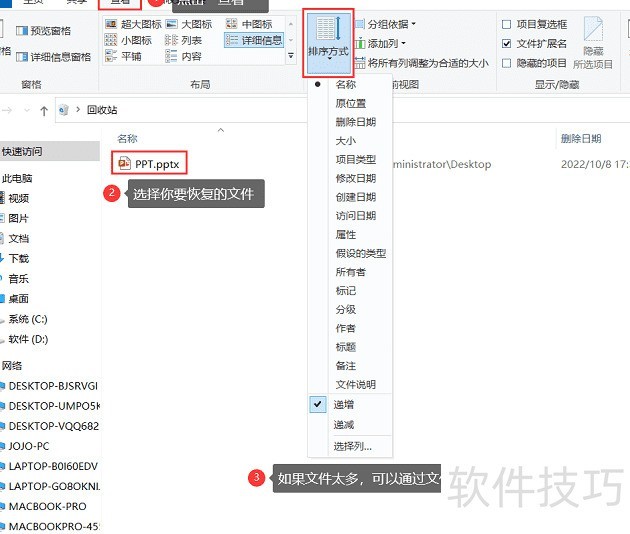Sort by 标记 in menu
Screen dimensions: 630x534
click(346, 291)
